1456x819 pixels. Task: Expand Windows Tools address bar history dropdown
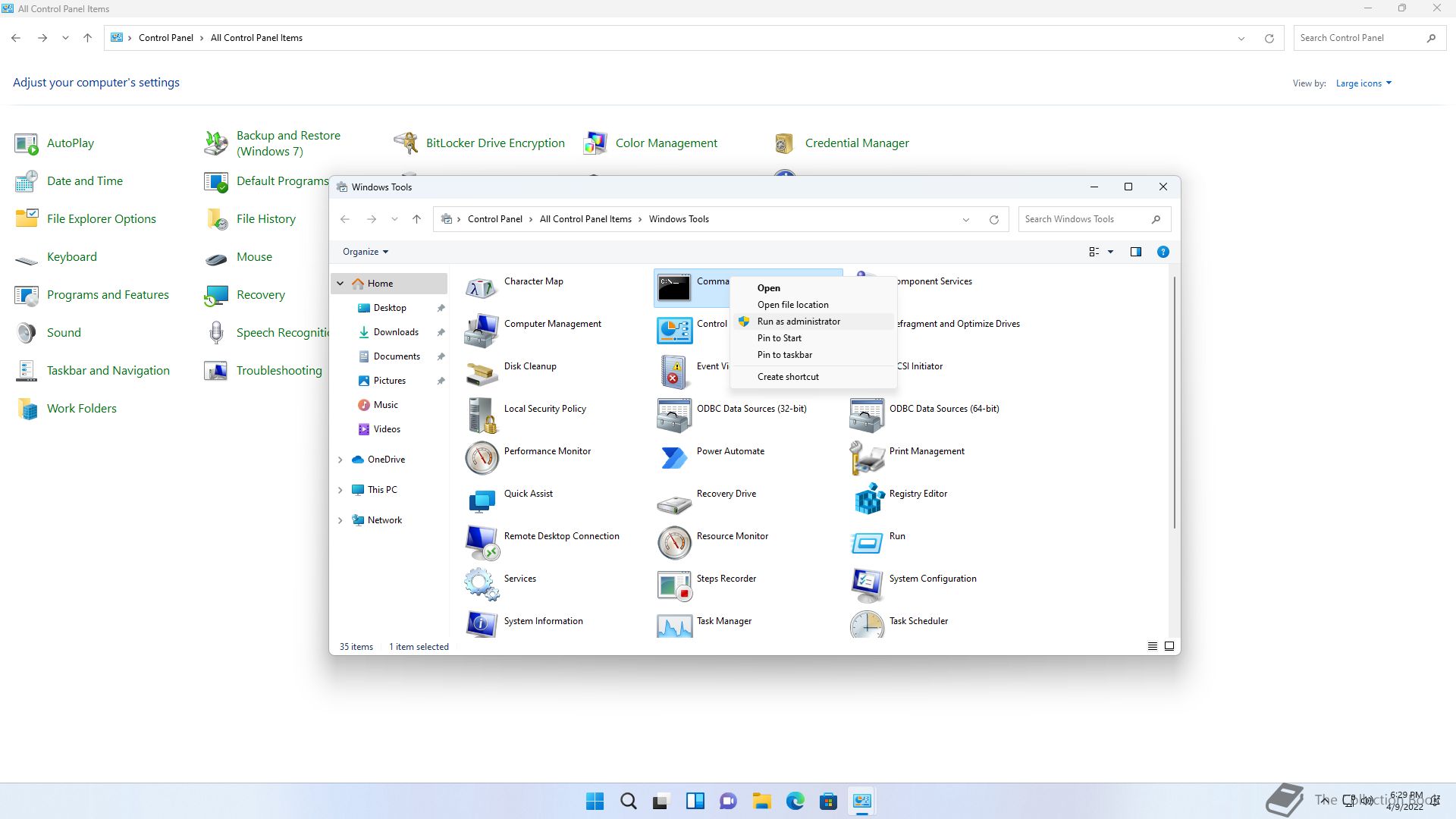click(966, 220)
